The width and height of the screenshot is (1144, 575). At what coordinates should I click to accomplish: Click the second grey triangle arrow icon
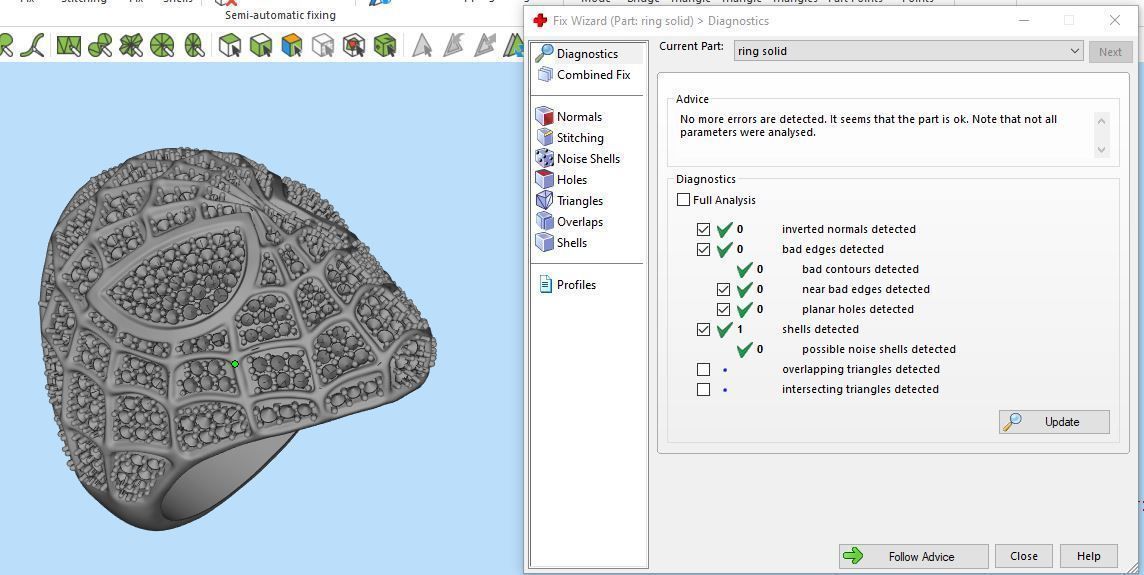click(453, 45)
